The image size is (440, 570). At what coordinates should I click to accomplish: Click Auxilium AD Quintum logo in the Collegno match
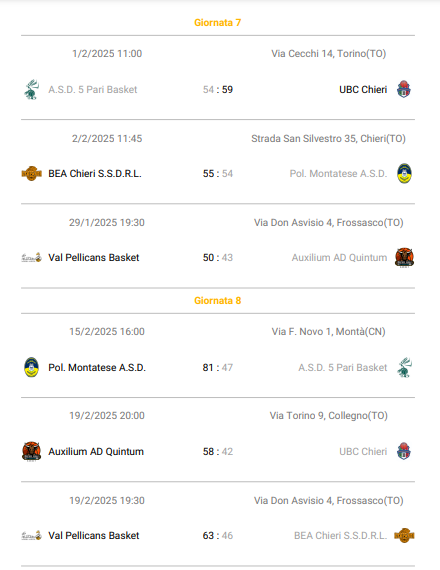[x=32, y=451]
